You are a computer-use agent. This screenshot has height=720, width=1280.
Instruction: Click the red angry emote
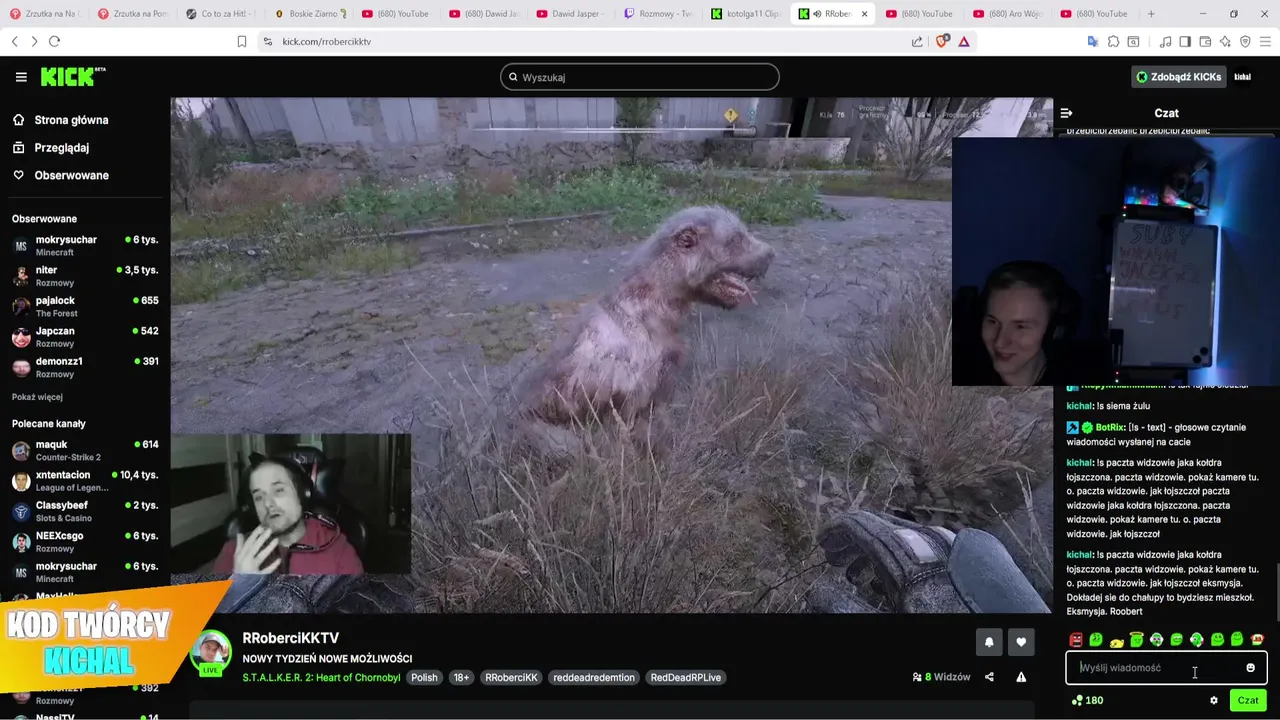coord(1076,640)
